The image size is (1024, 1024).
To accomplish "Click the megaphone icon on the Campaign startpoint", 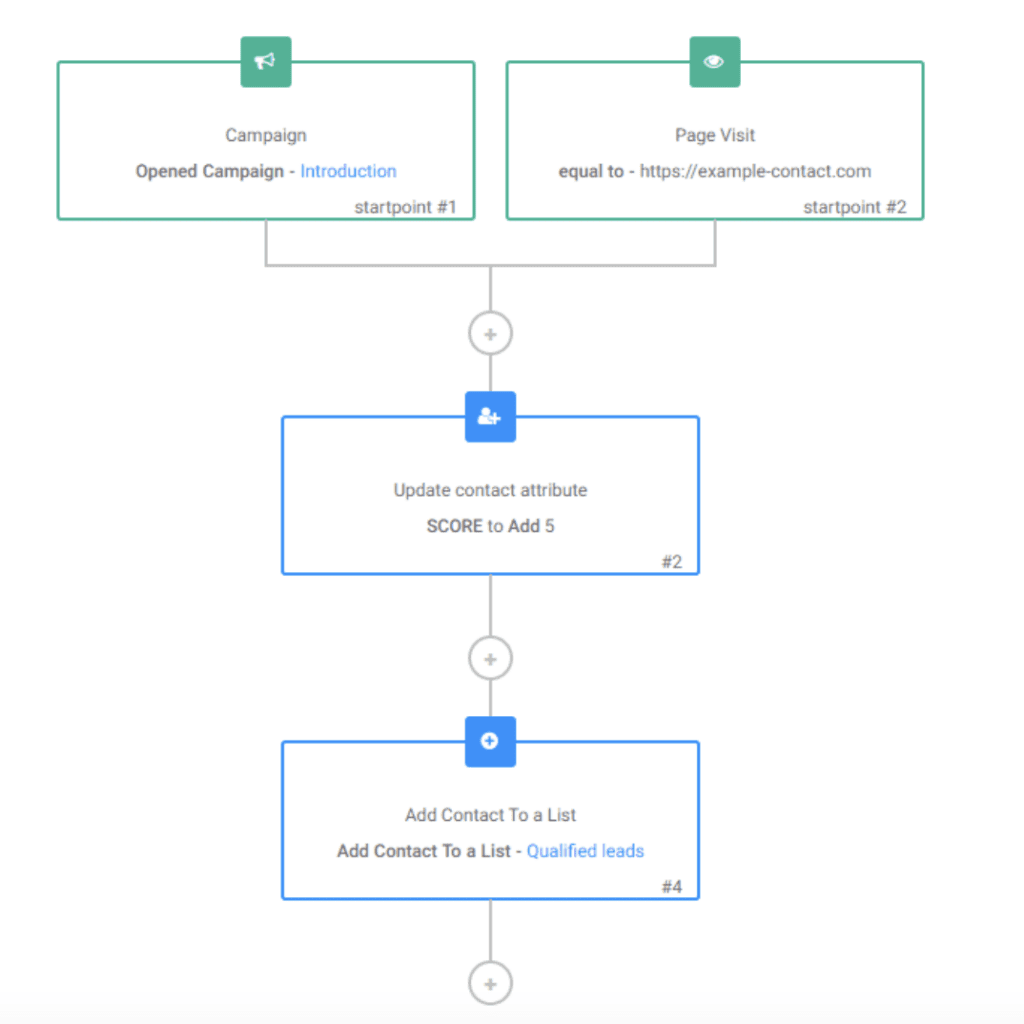I will pyautogui.click(x=266, y=60).
